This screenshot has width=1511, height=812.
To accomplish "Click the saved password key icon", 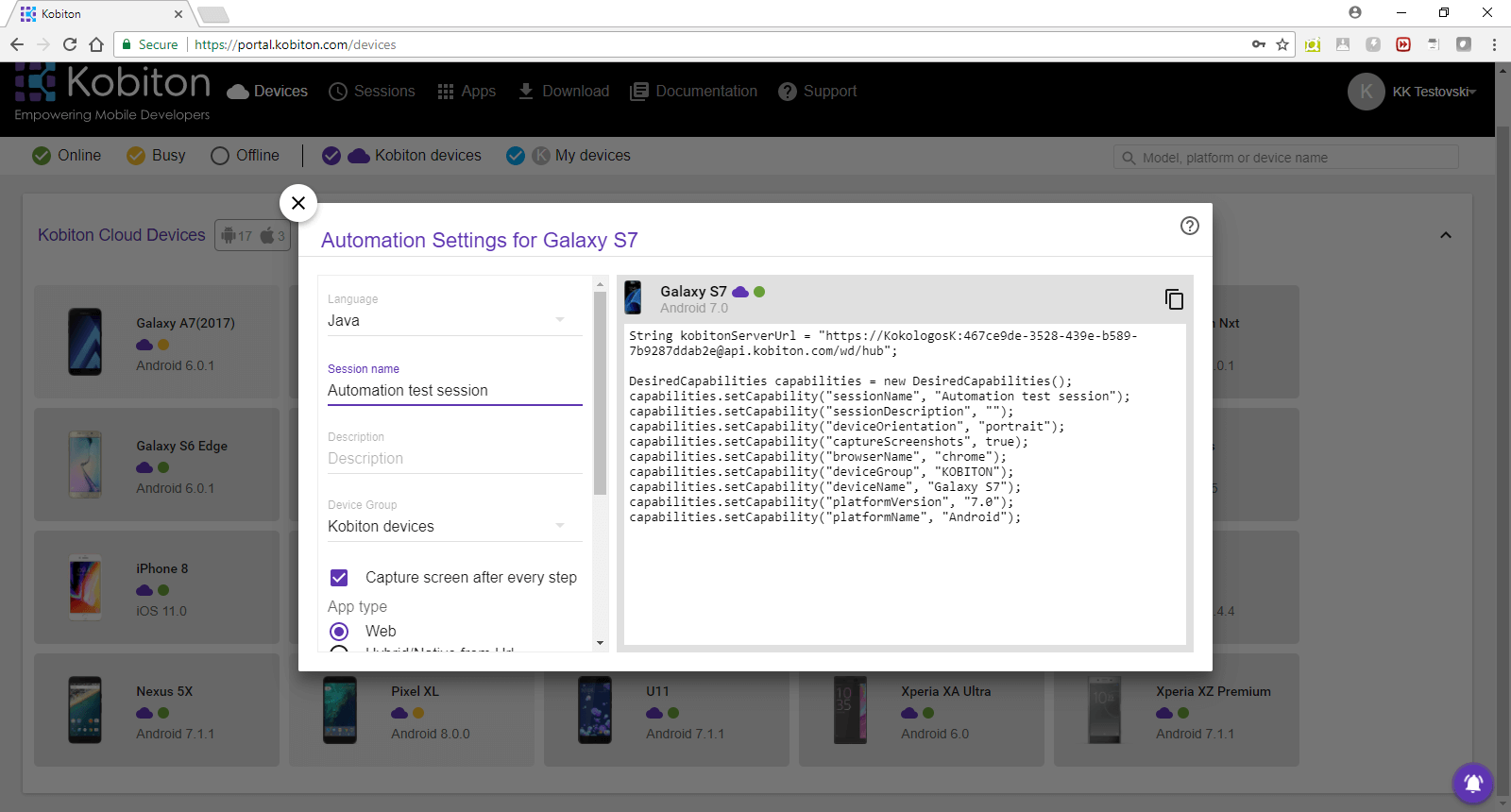I will [x=1259, y=44].
